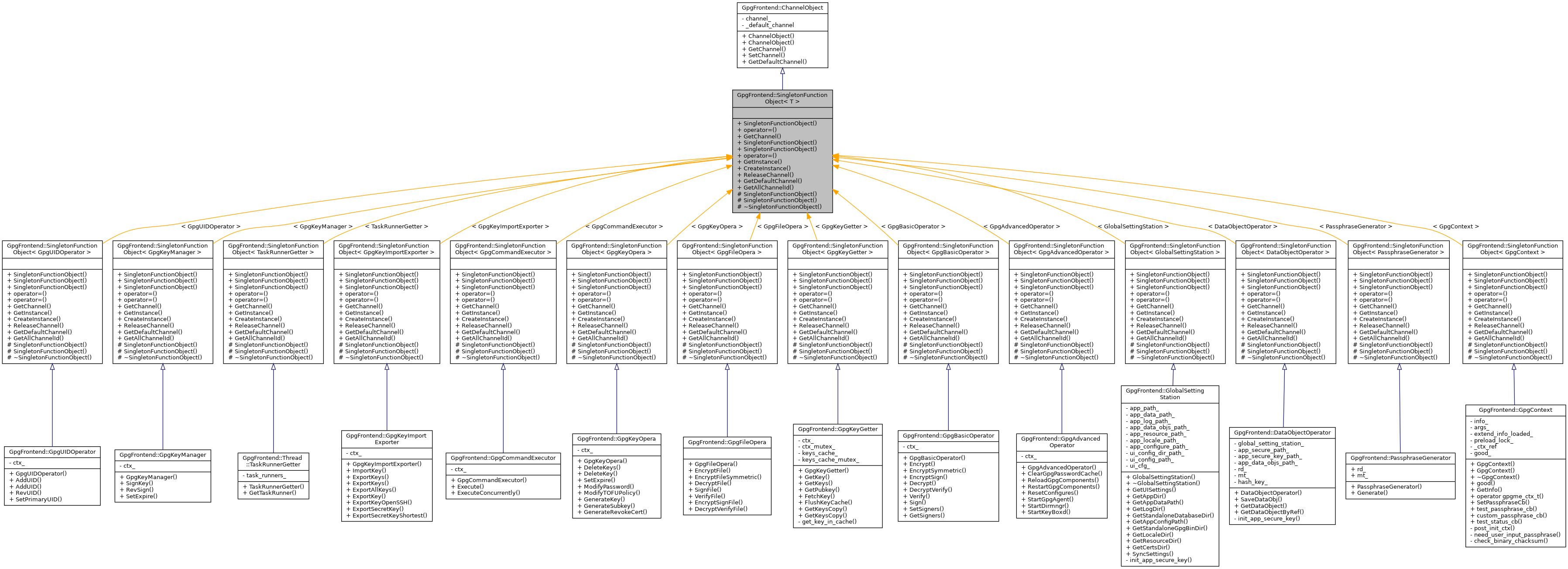
Task: Go to GpgFrontend::GpgKeyGetter class box
Action: 837,476
